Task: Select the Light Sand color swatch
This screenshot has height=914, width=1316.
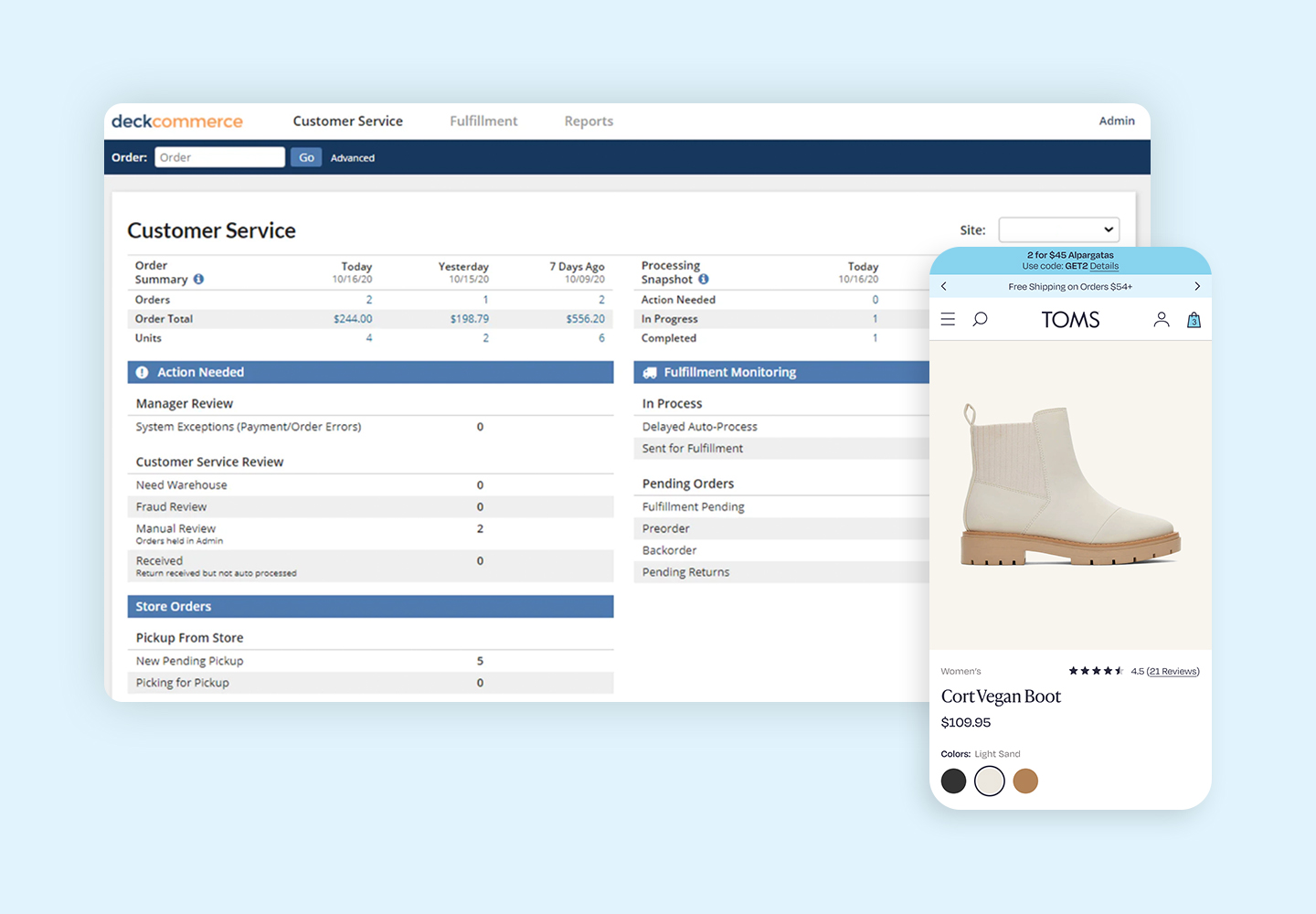Action: pos(990,781)
